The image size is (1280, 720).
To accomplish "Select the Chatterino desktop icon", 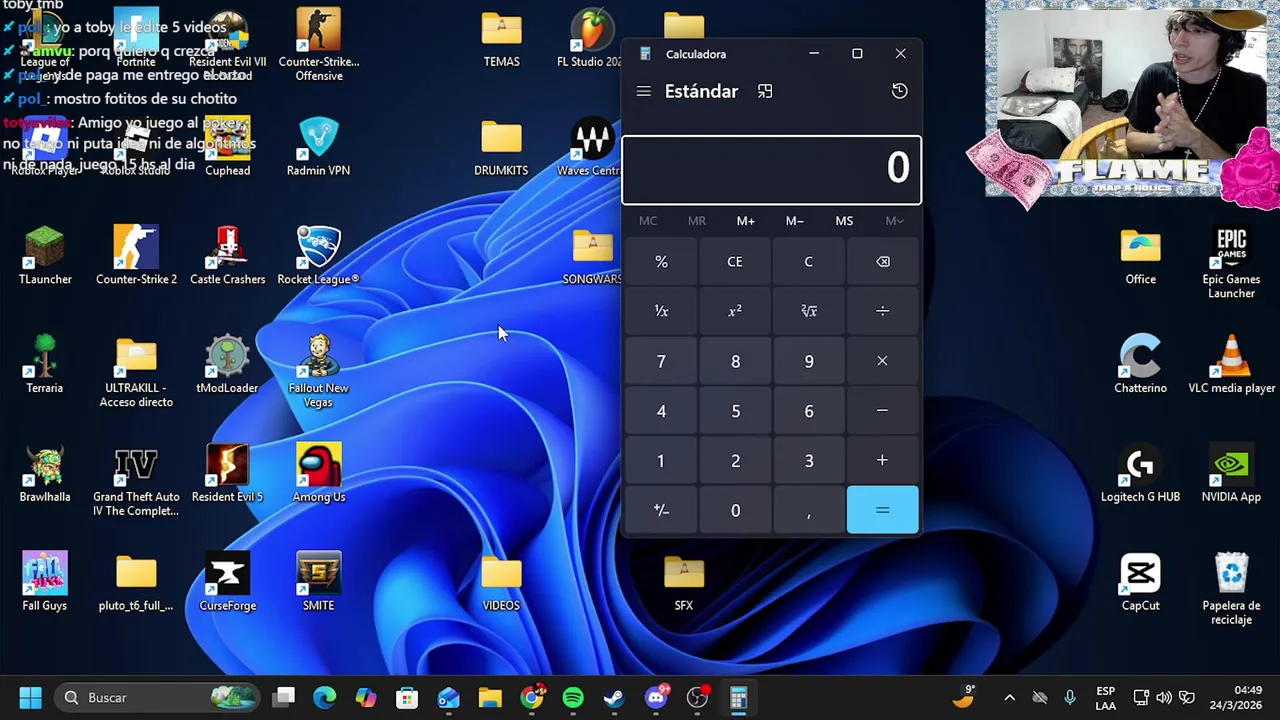I will click(1140, 364).
